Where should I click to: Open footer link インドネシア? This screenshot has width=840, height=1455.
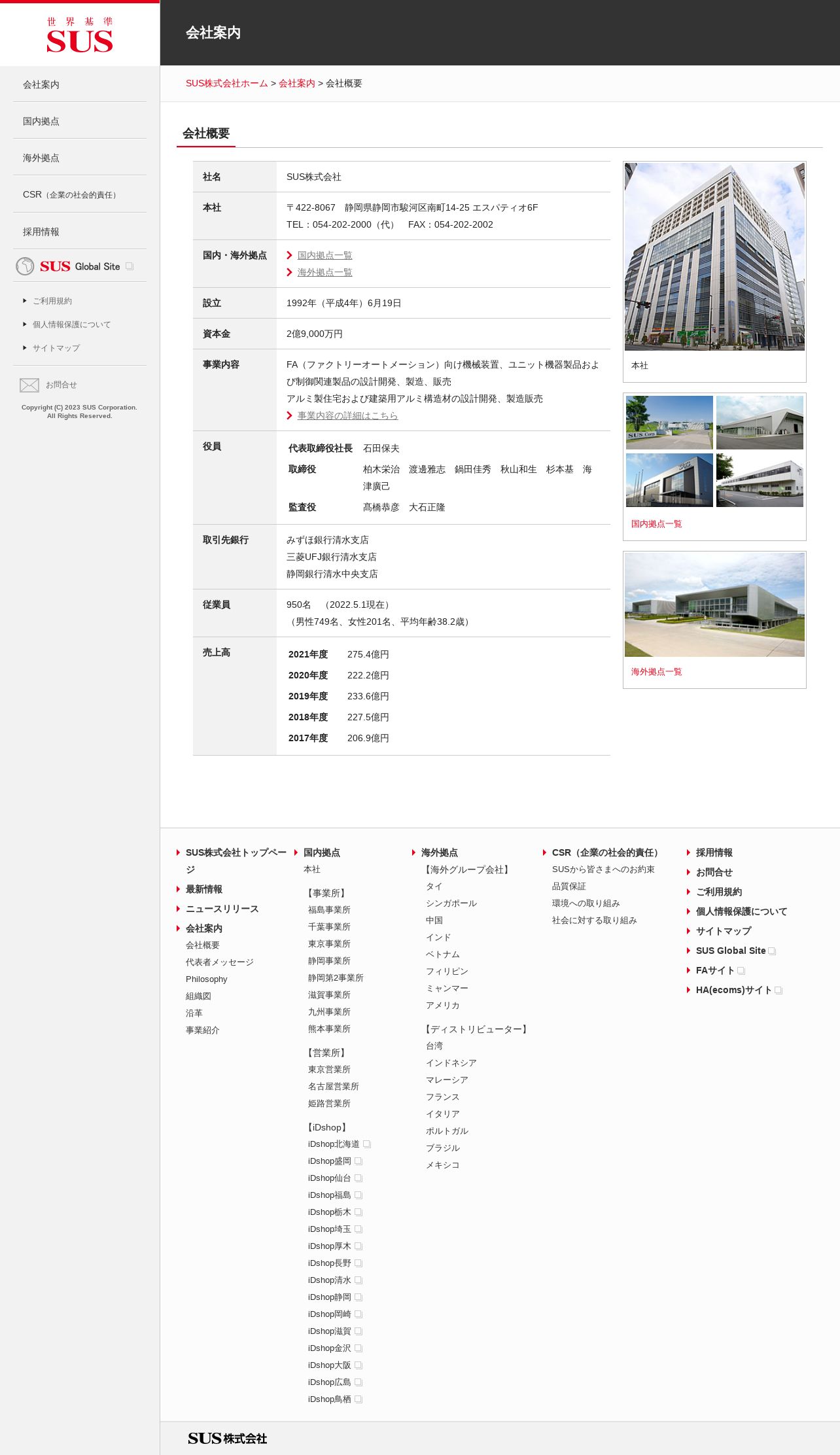click(451, 1063)
